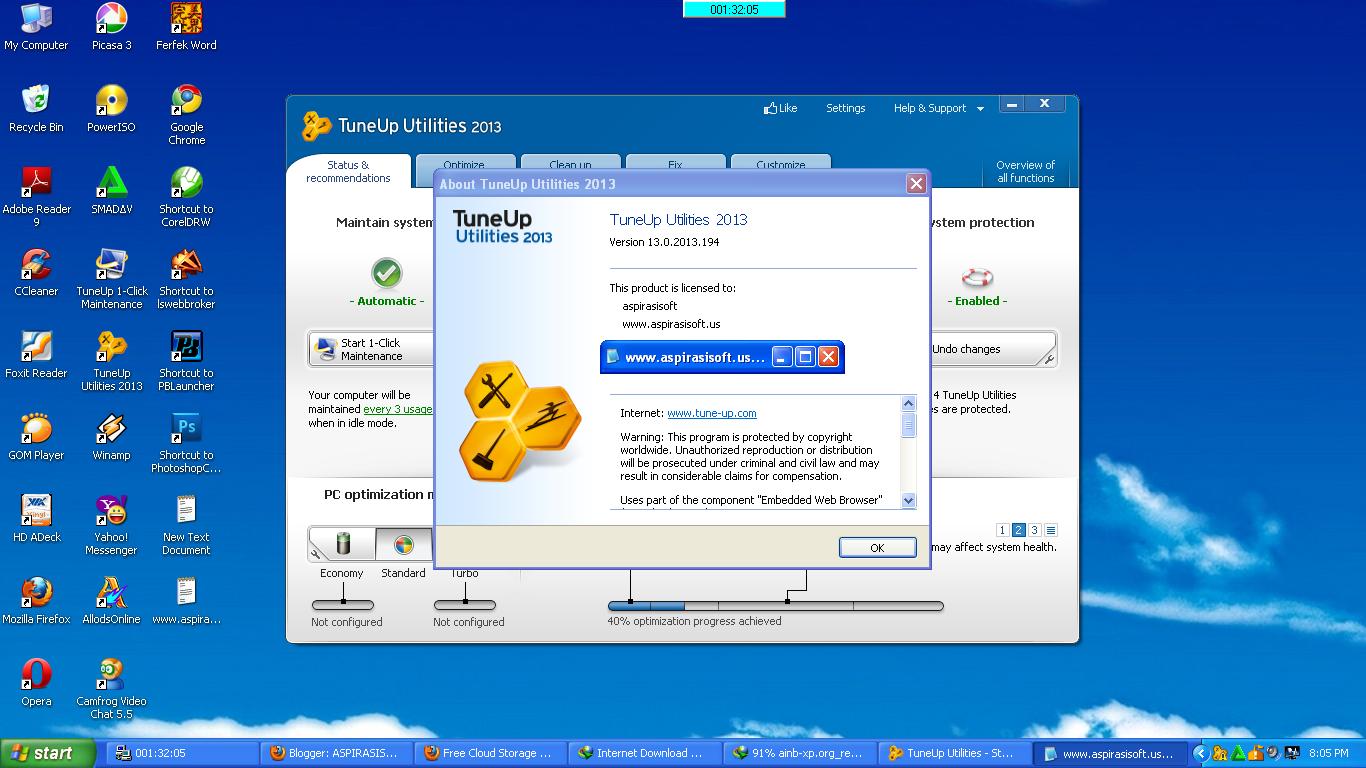
Task: Open the Adobe Reader 9 shortcut
Action: click(36, 197)
